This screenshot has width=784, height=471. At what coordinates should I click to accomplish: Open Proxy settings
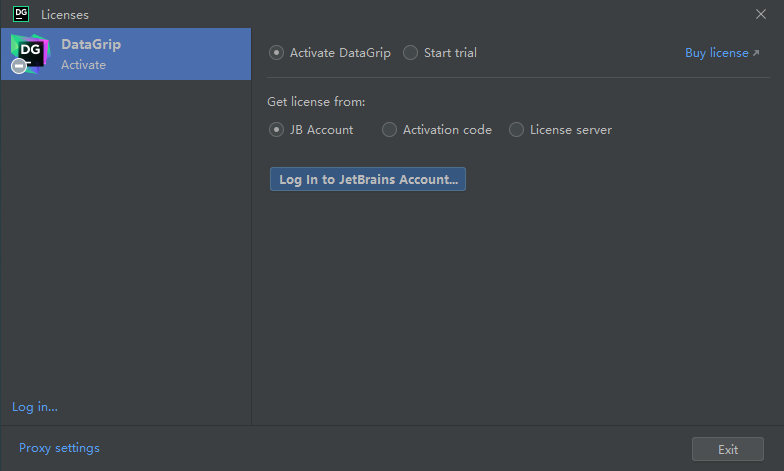click(x=59, y=448)
